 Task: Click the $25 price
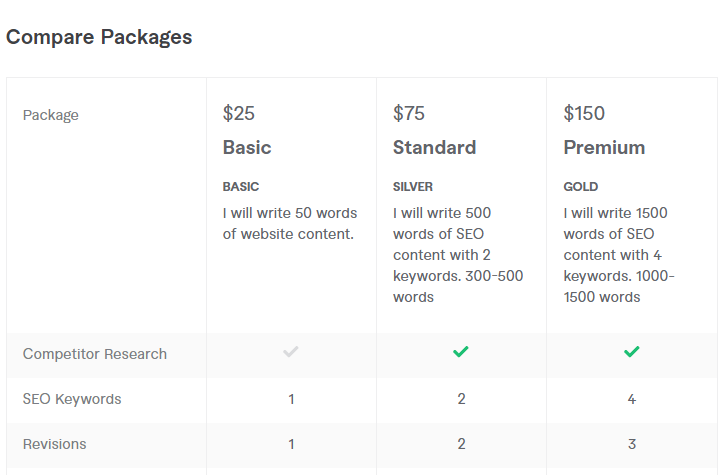(x=239, y=113)
